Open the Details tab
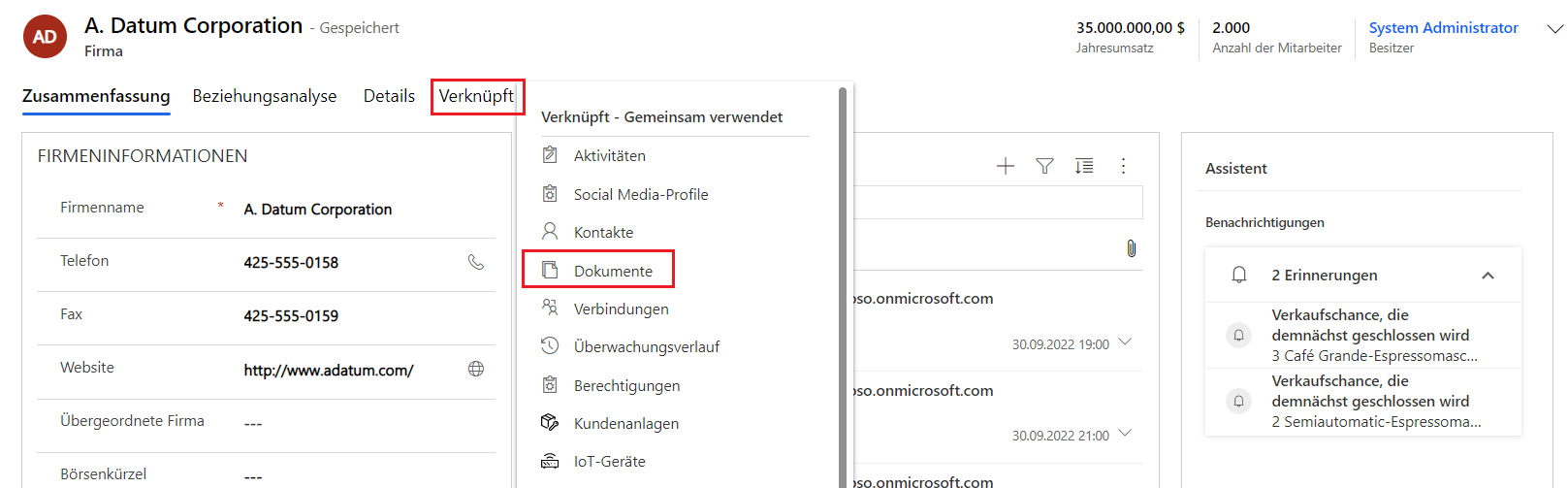The image size is (1568, 488). [x=389, y=96]
